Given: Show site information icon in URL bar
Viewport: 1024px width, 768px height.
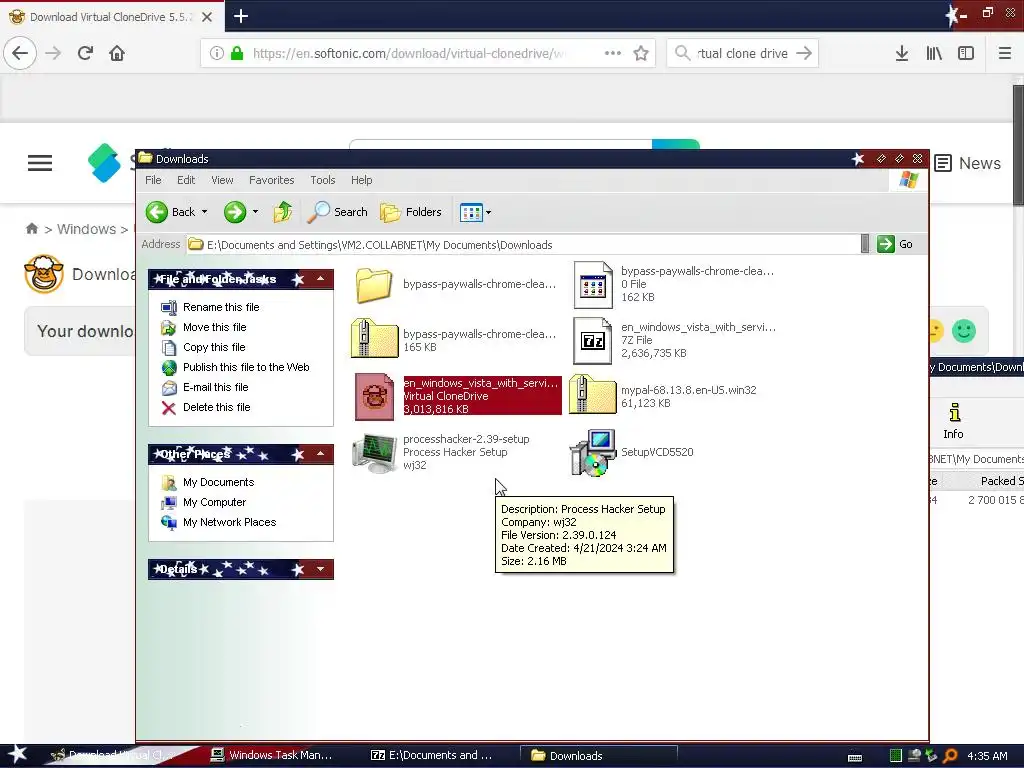Looking at the screenshot, I should point(217,54).
